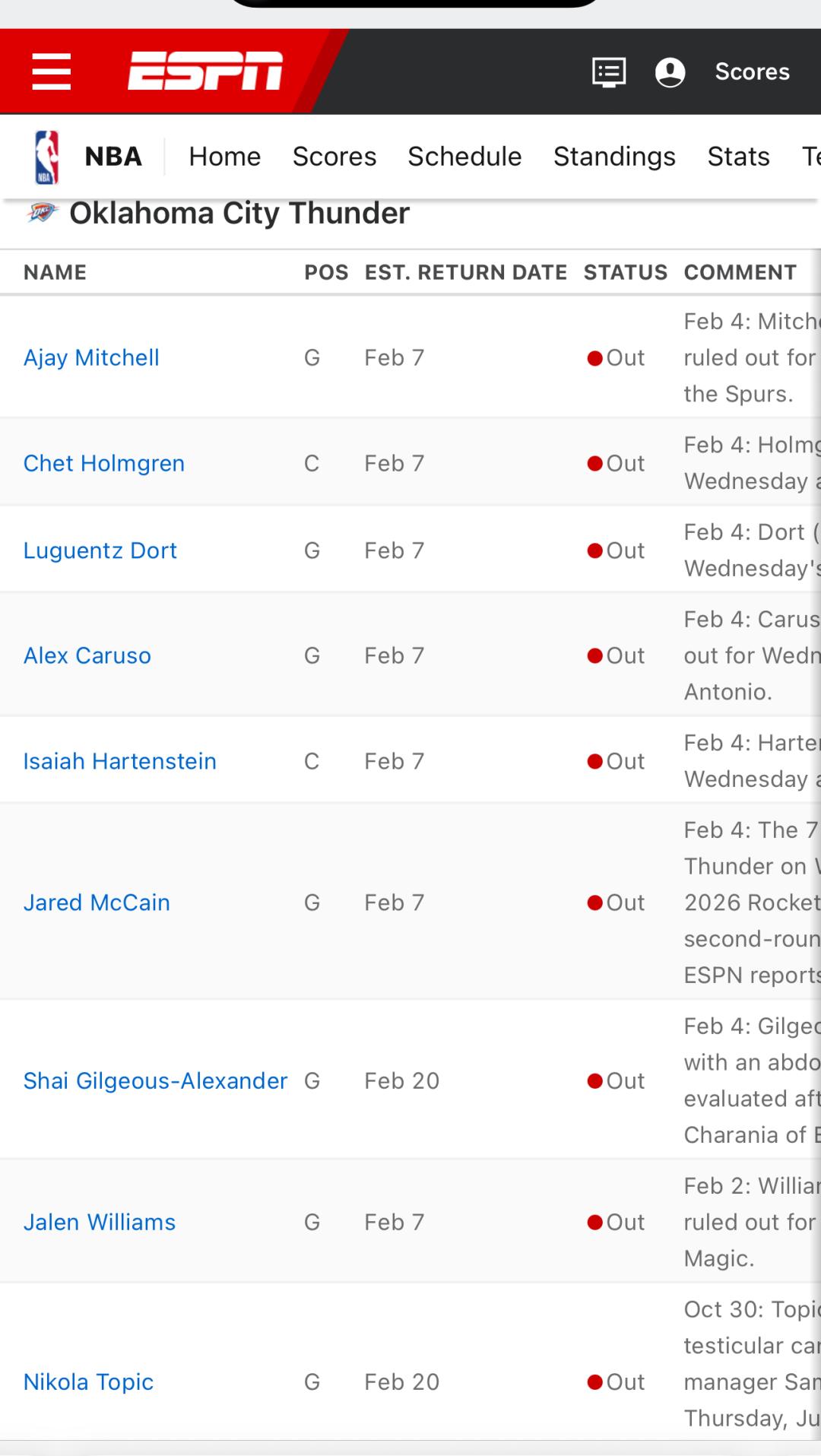Click the ESPN logo
Image resolution: width=821 pixels, height=1456 pixels.
[205, 71]
